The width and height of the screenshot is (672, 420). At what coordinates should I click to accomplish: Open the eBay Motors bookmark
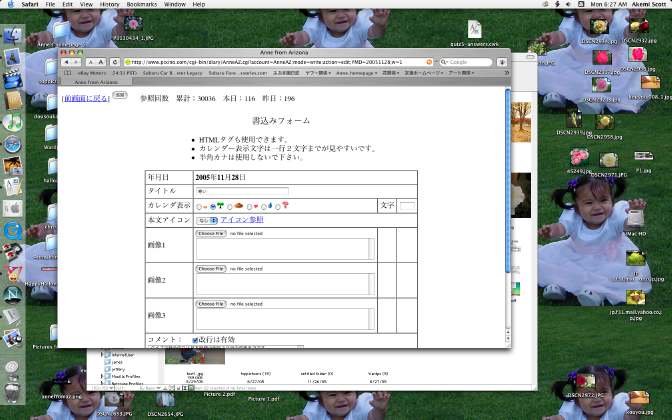[92, 73]
